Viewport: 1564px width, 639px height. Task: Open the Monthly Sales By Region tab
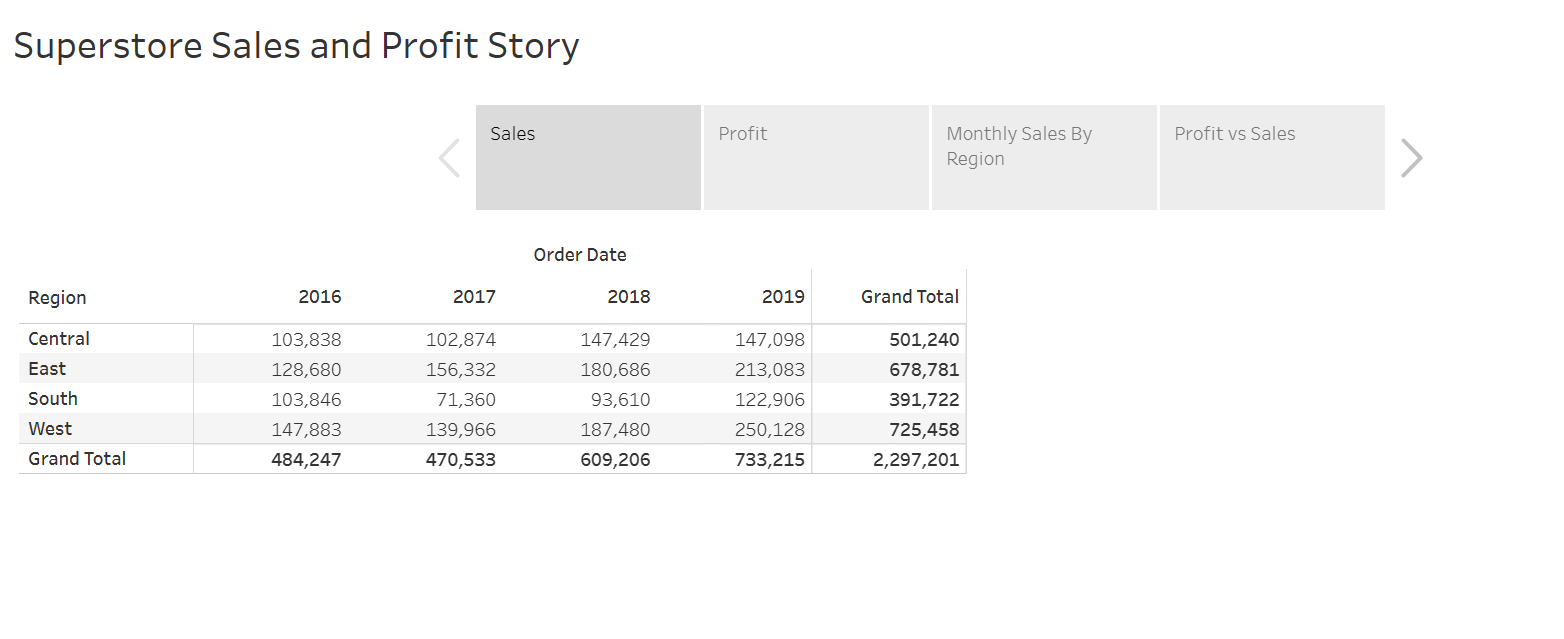pos(1044,157)
